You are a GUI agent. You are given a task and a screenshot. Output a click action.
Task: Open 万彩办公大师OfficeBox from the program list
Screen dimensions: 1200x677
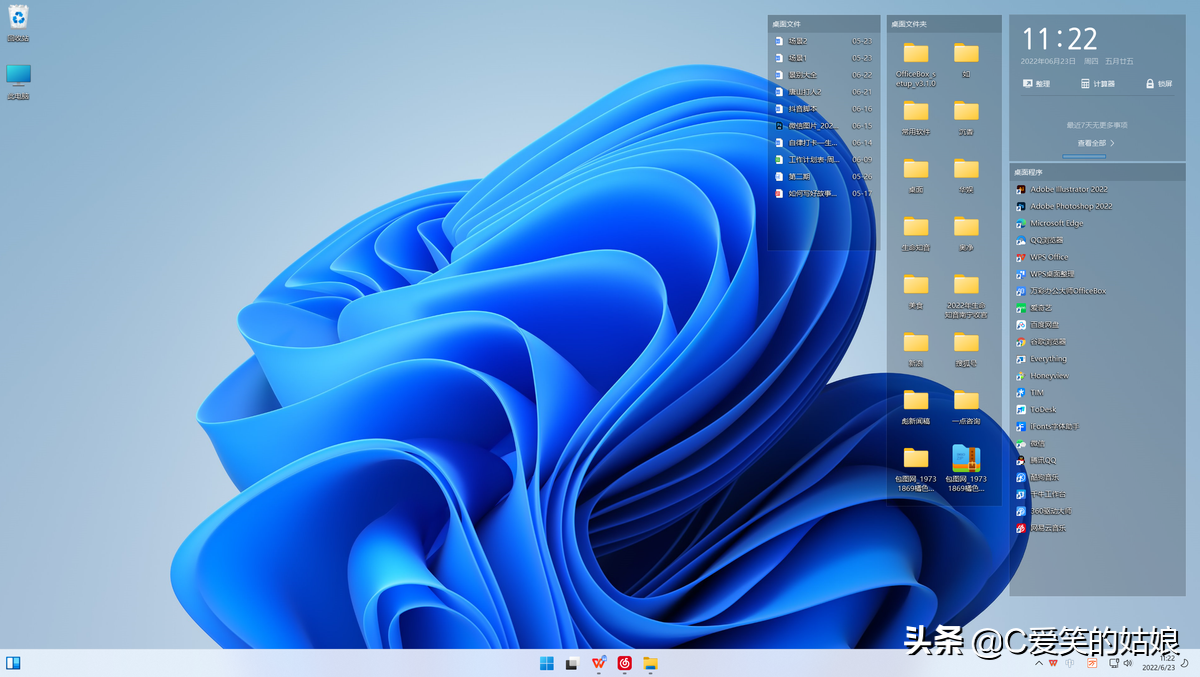[x=1061, y=291]
